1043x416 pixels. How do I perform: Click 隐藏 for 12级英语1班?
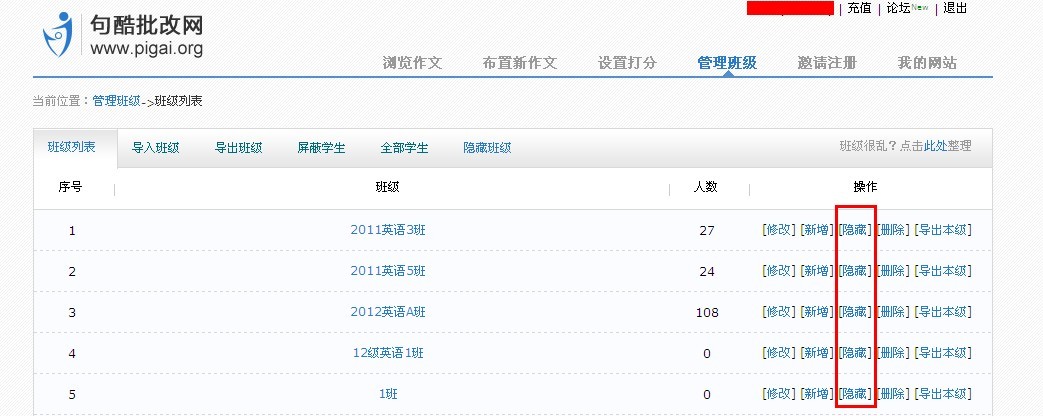pos(855,352)
